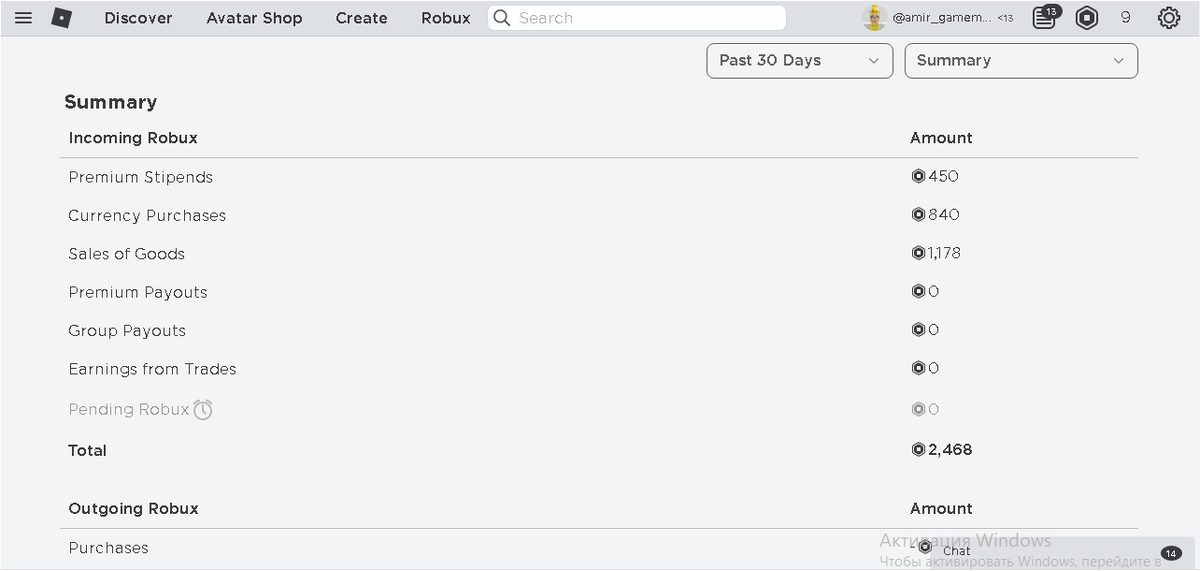
Task: Open the Create page
Action: pos(361,18)
